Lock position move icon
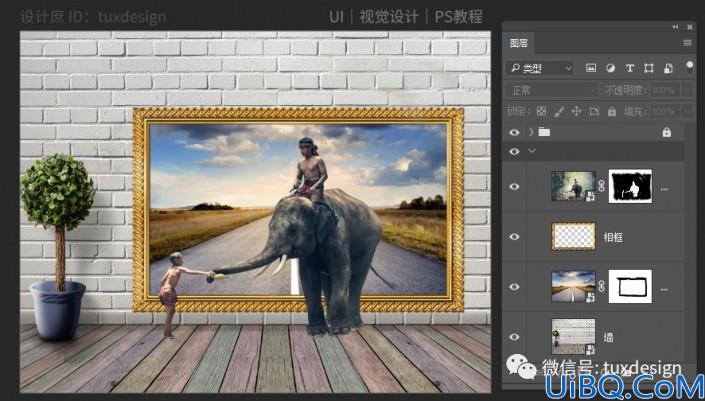The image size is (705, 401). click(576, 111)
